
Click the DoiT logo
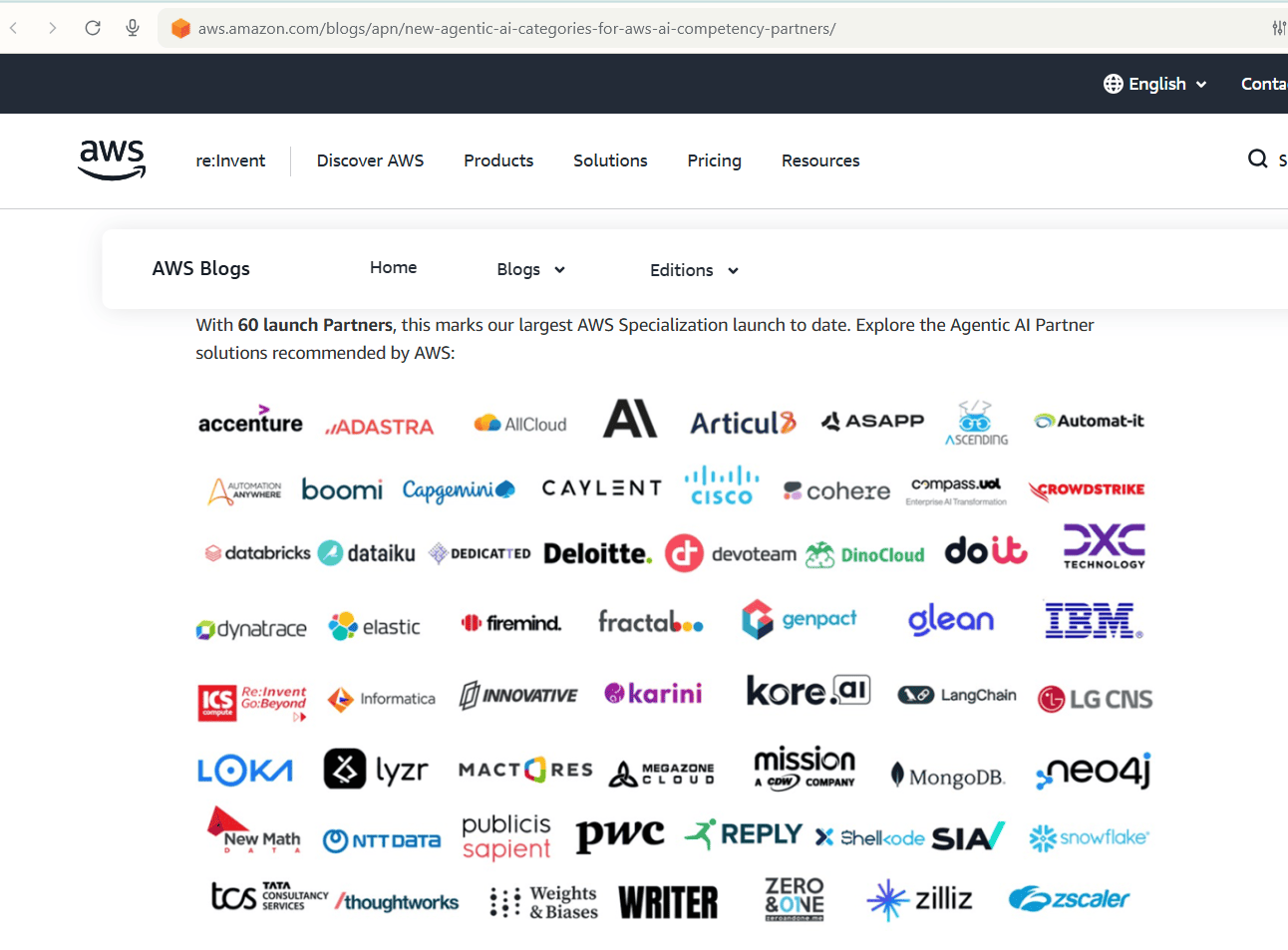click(986, 549)
